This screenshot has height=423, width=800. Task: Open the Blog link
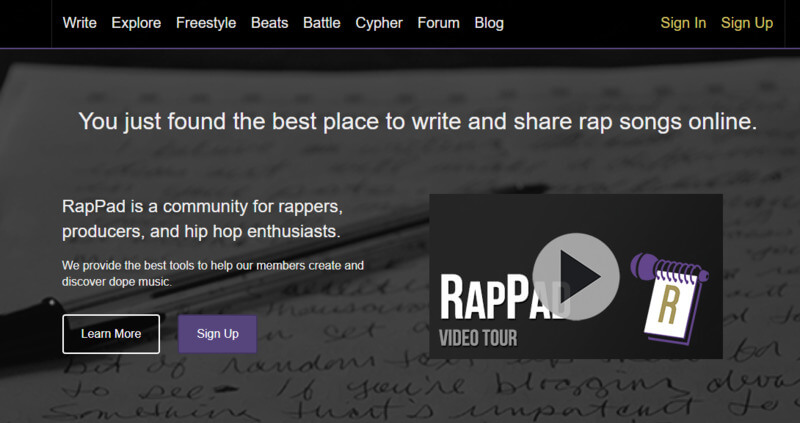point(489,23)
